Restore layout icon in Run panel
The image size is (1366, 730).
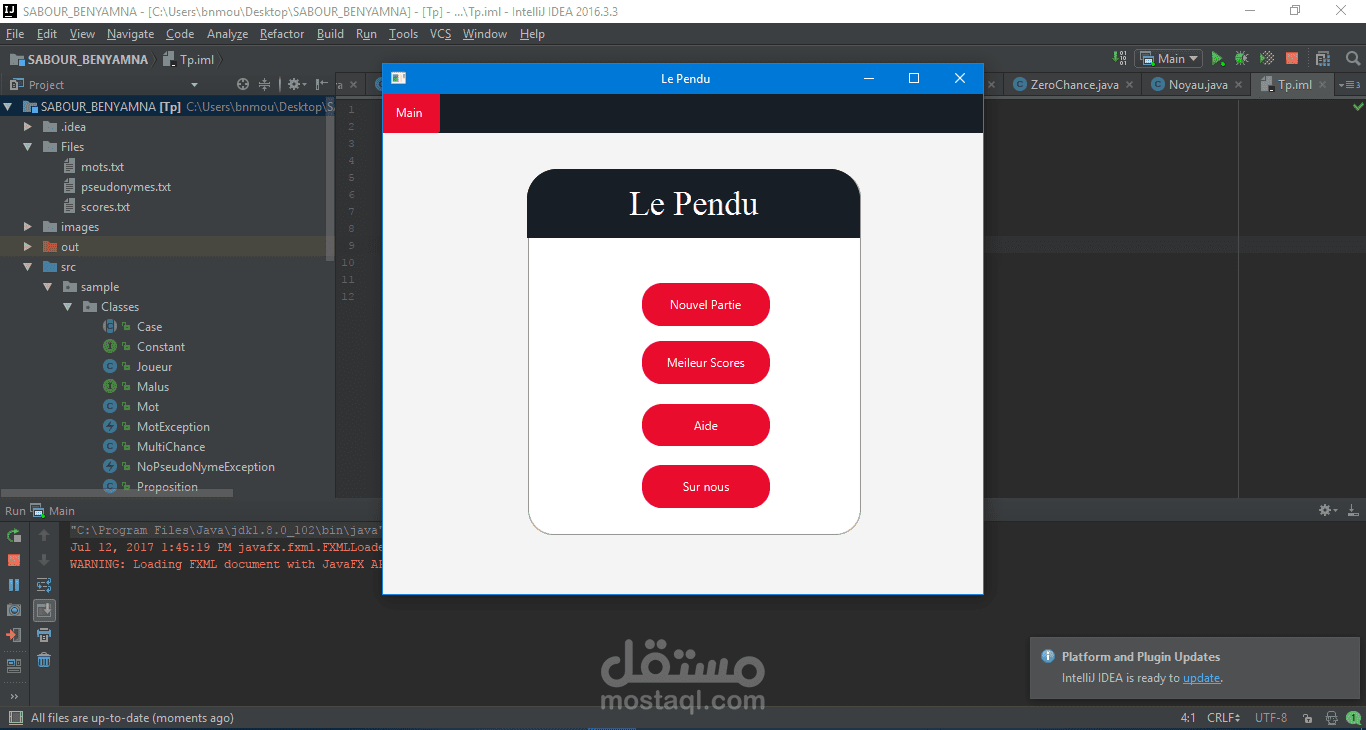point(14,665)
